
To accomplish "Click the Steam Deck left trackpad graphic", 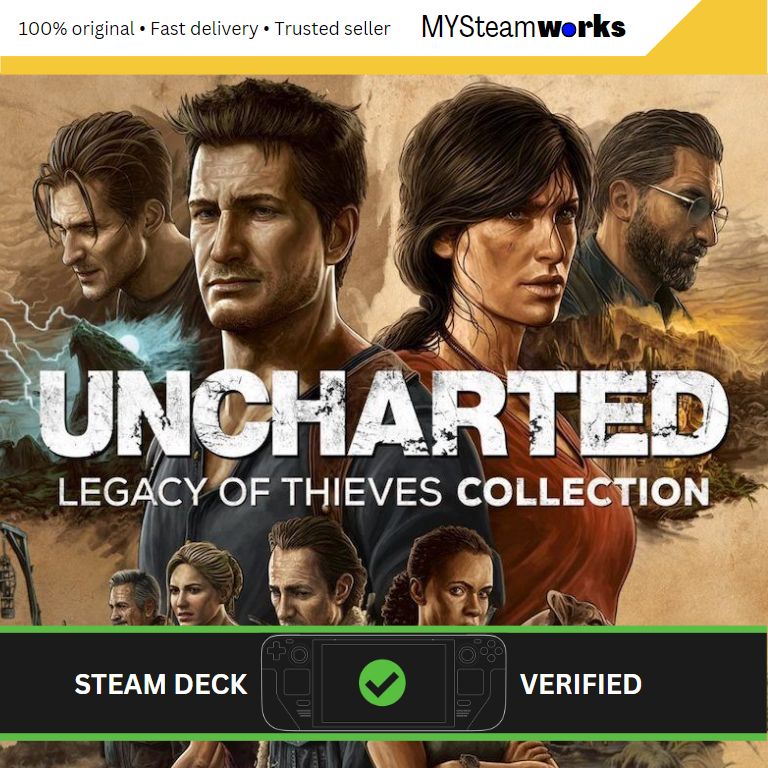I will [x=297, y=682].
